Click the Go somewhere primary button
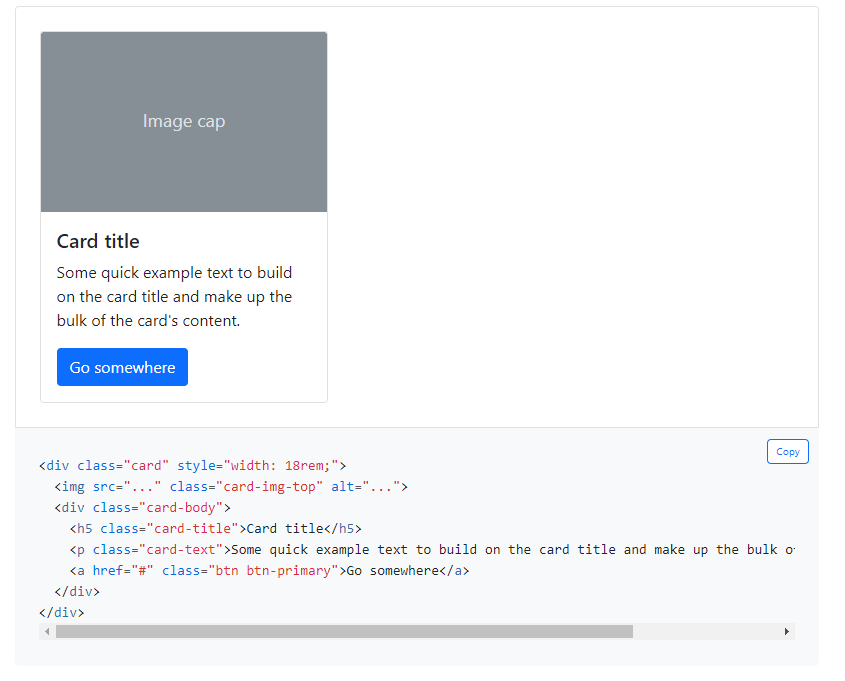845x681 pixels. click(x=122, y=367)
